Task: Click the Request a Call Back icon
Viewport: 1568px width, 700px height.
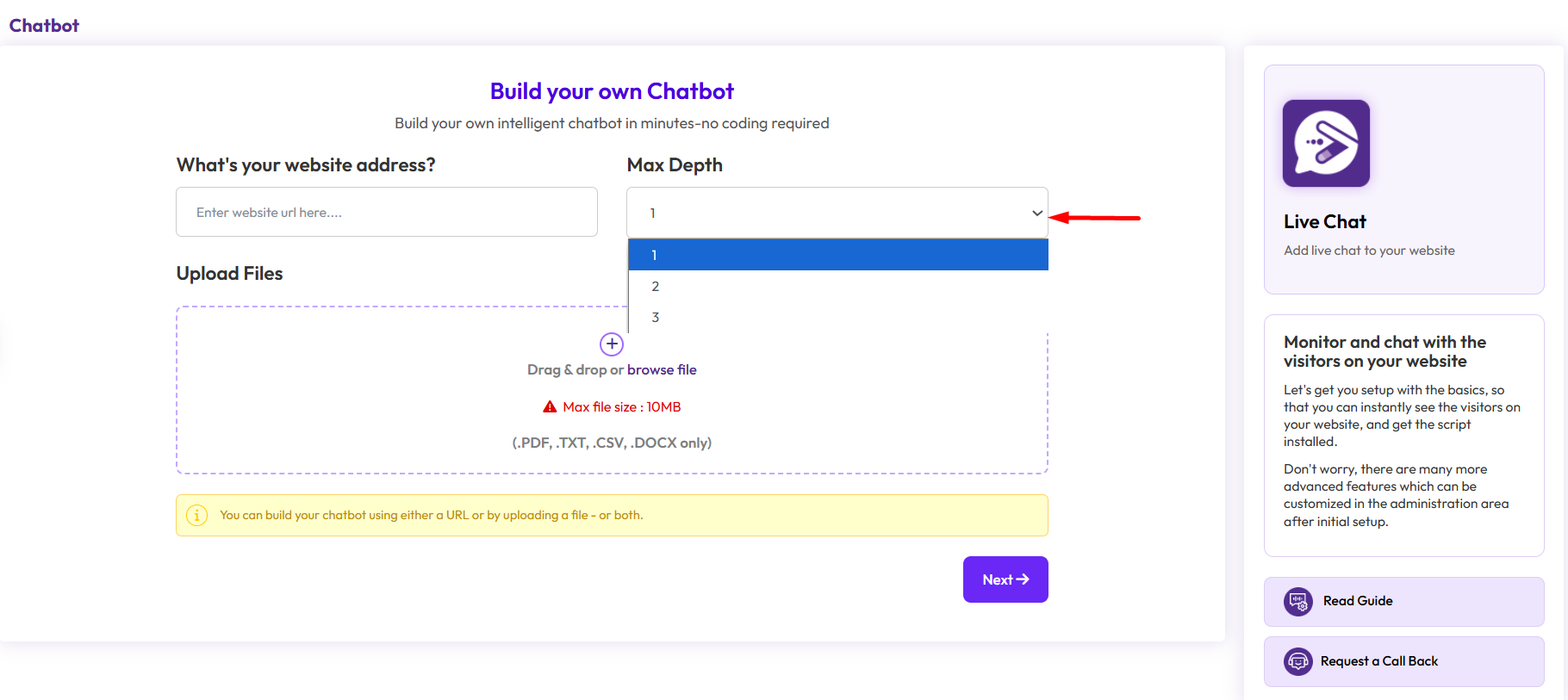Action: tap(1298, 661)
